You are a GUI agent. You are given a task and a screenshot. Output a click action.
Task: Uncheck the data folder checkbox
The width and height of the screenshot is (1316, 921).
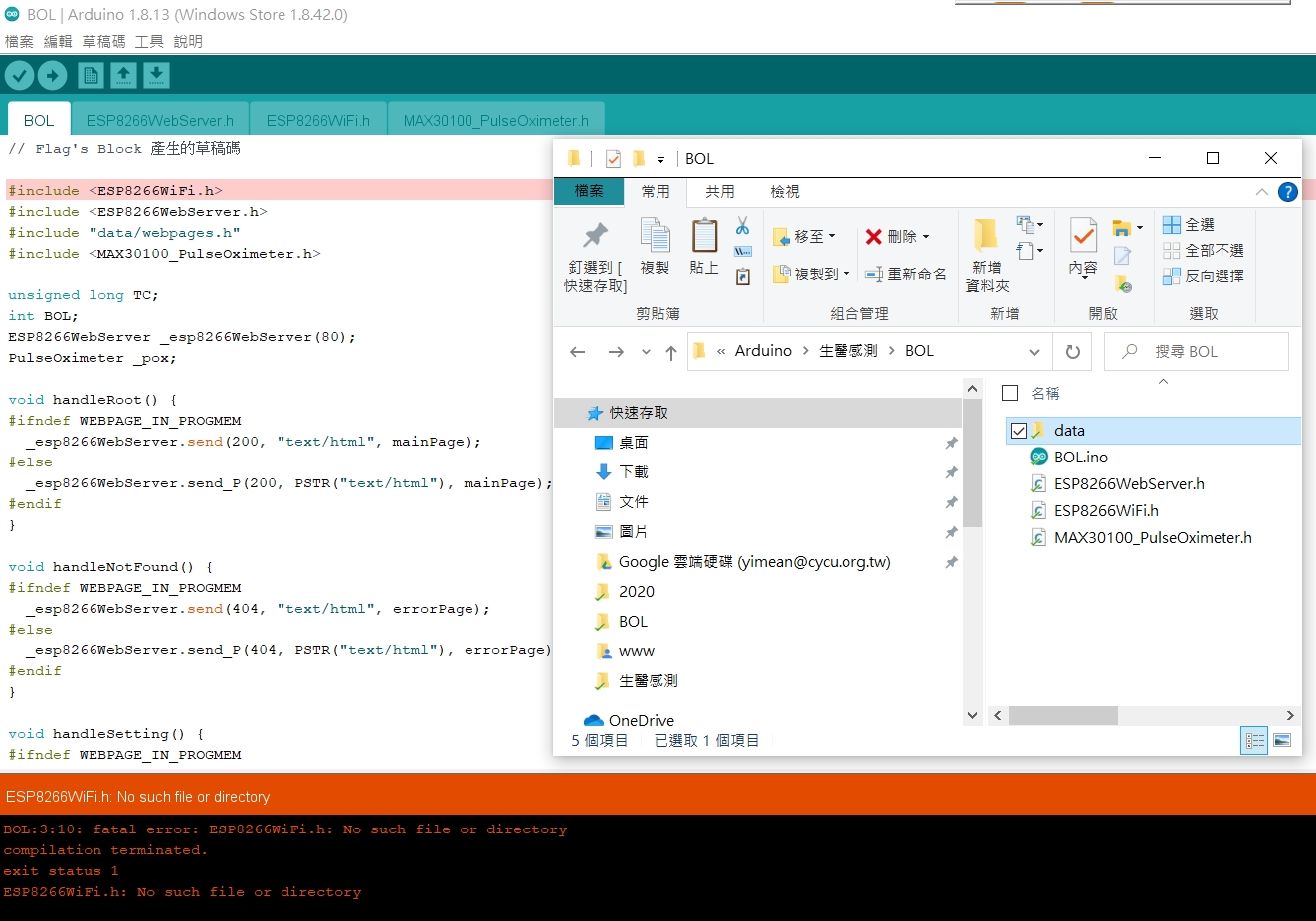coord(1019,431)
